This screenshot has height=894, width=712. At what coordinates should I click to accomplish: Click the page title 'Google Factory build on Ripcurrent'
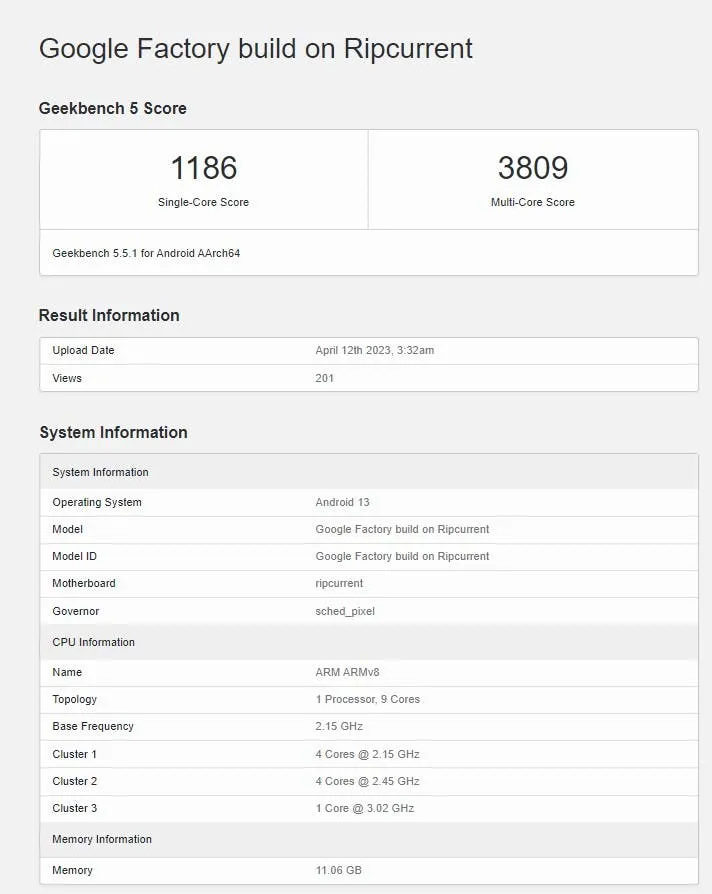[x=255, y=49]
